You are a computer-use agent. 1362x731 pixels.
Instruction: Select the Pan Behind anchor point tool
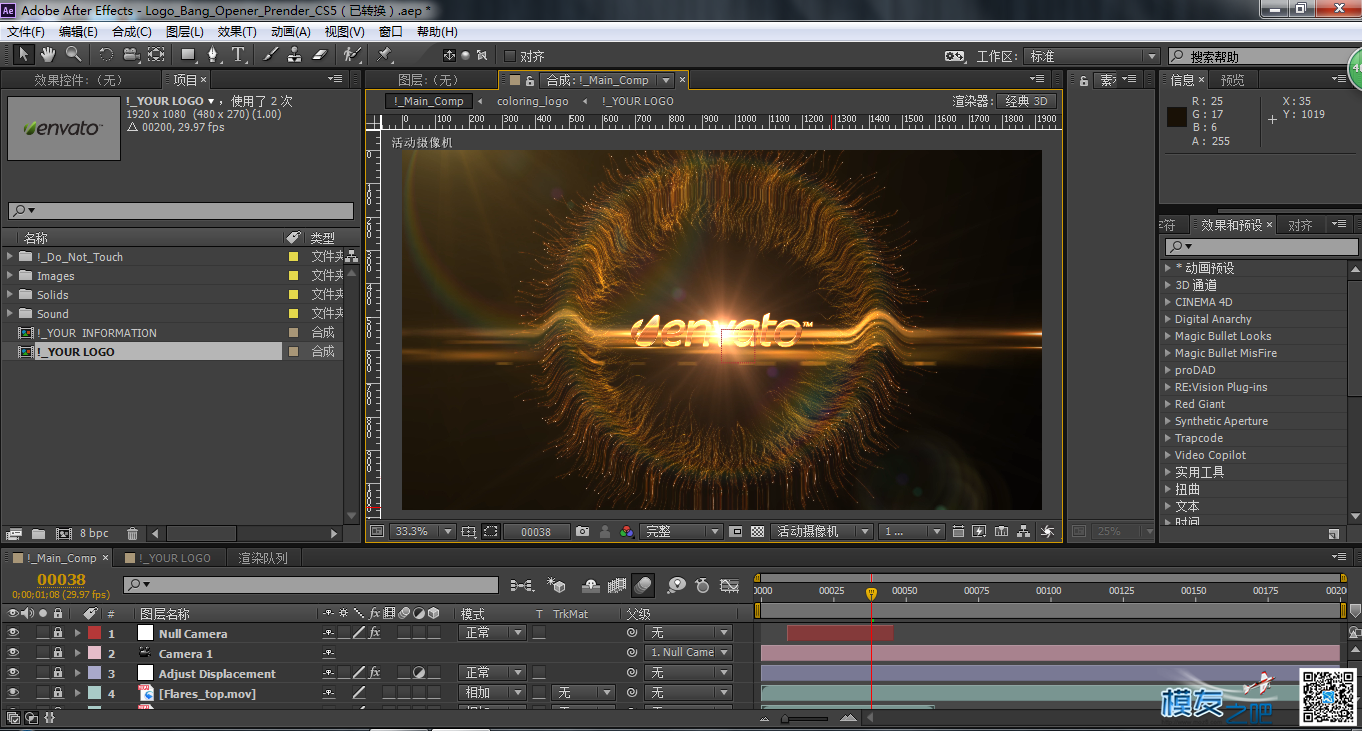pyautogui.click(x=156, y=55)
